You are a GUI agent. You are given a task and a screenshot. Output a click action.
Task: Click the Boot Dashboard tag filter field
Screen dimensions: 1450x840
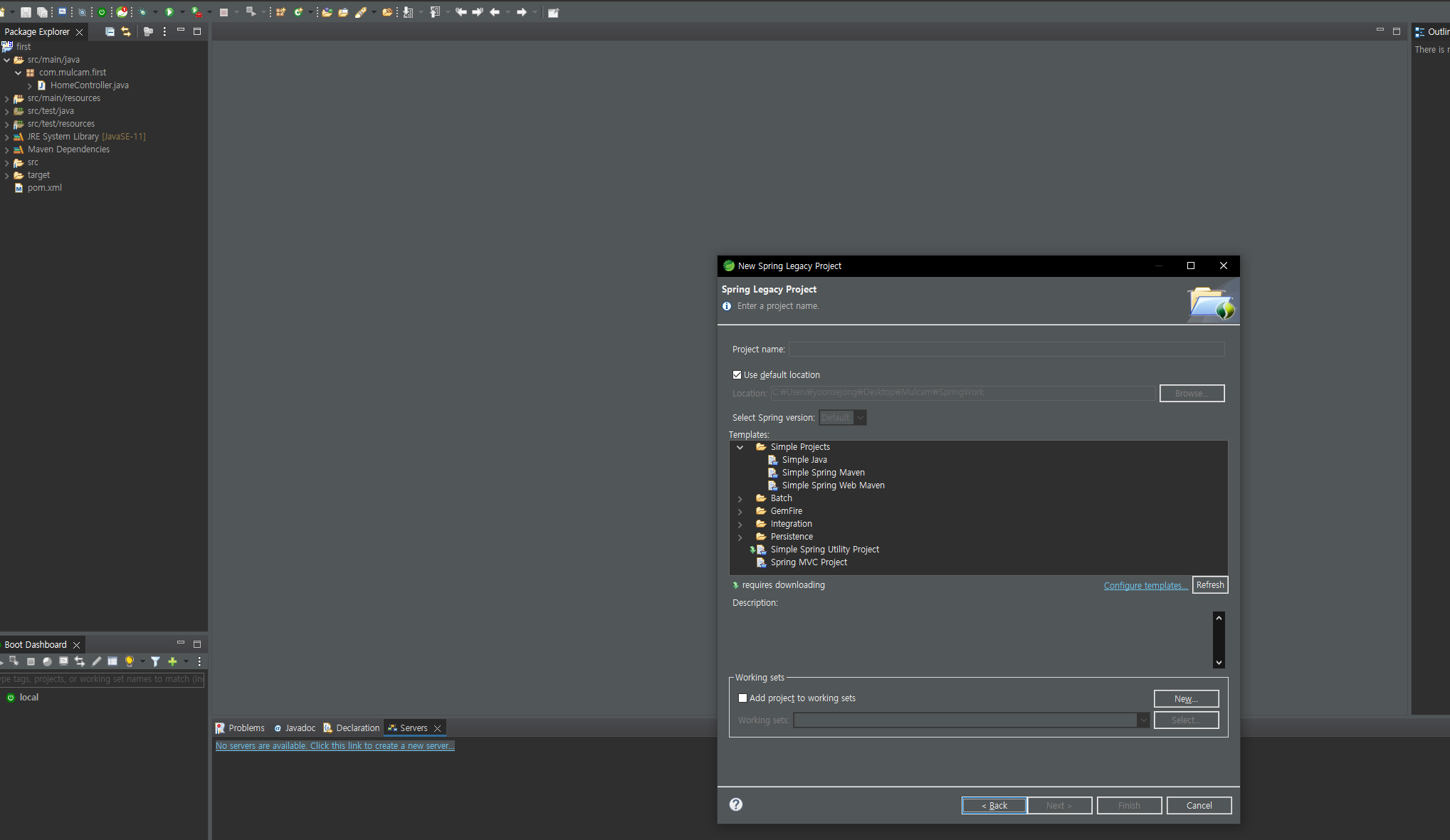click(103, 679)
